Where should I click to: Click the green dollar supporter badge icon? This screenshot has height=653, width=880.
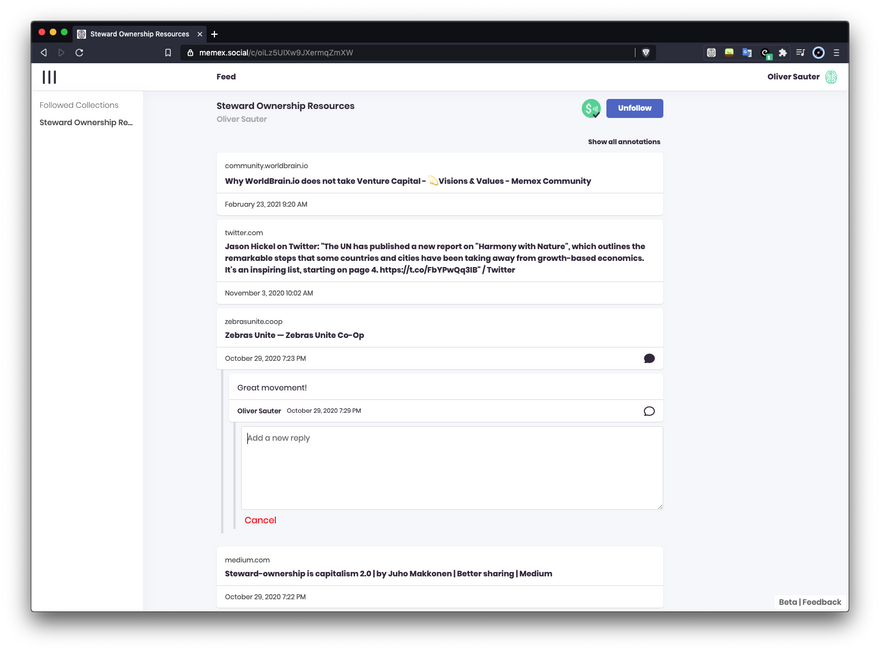click(591, 108)
